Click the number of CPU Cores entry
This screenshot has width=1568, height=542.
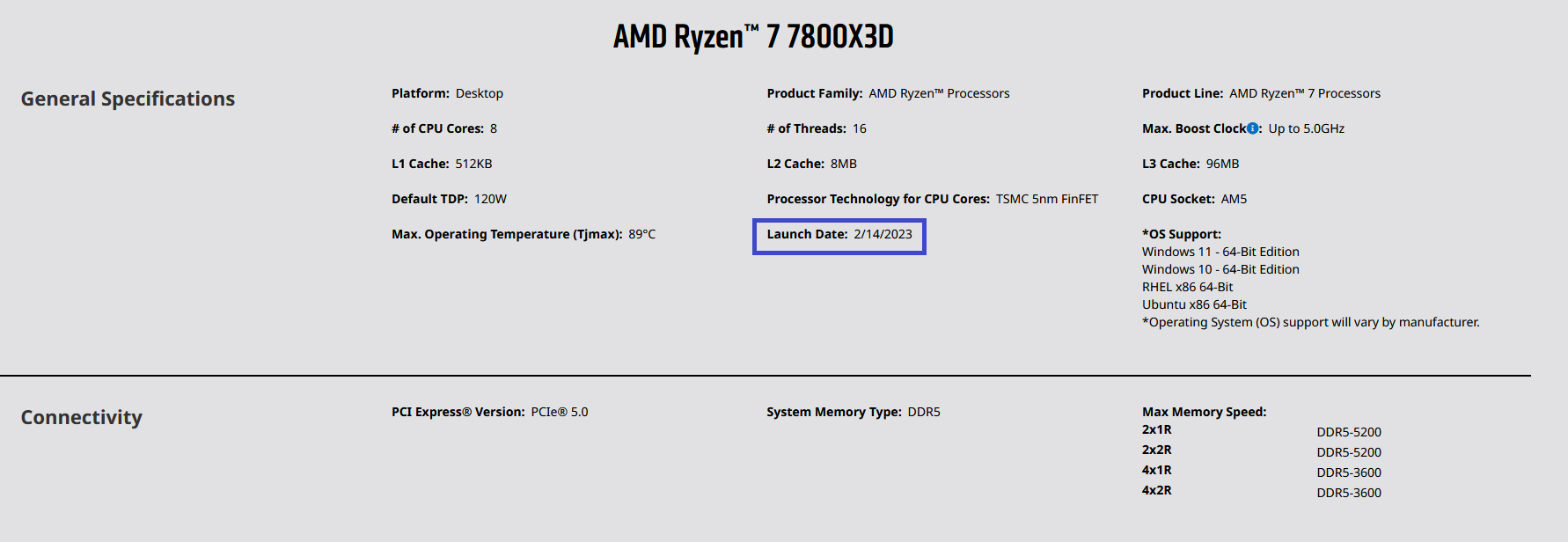pyautogui.click(x=443, y=128)
